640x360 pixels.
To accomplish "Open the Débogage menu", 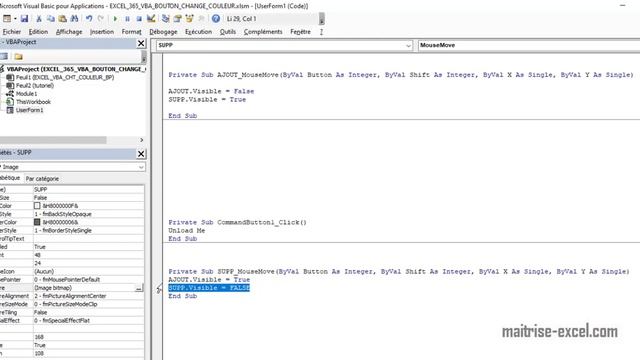I will [163, 32].
